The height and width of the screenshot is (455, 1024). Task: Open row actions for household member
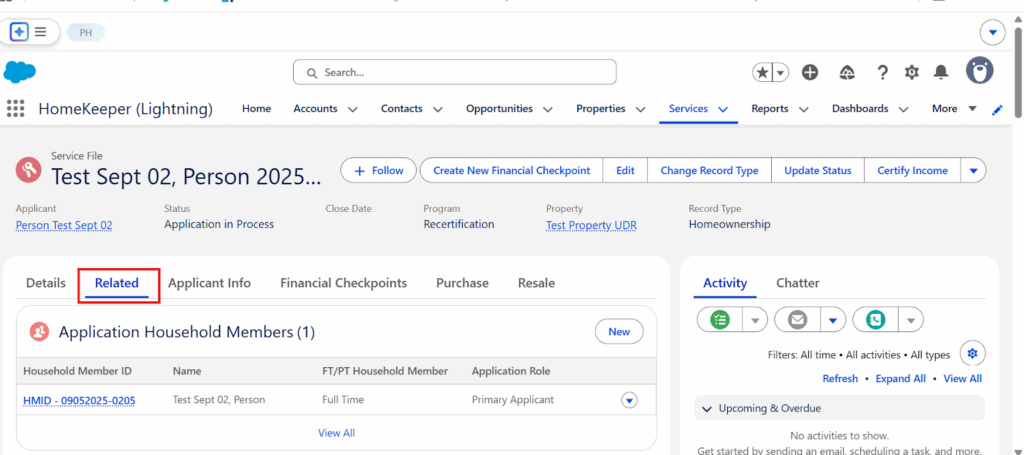pyautogui.click(x=629, y=400)
